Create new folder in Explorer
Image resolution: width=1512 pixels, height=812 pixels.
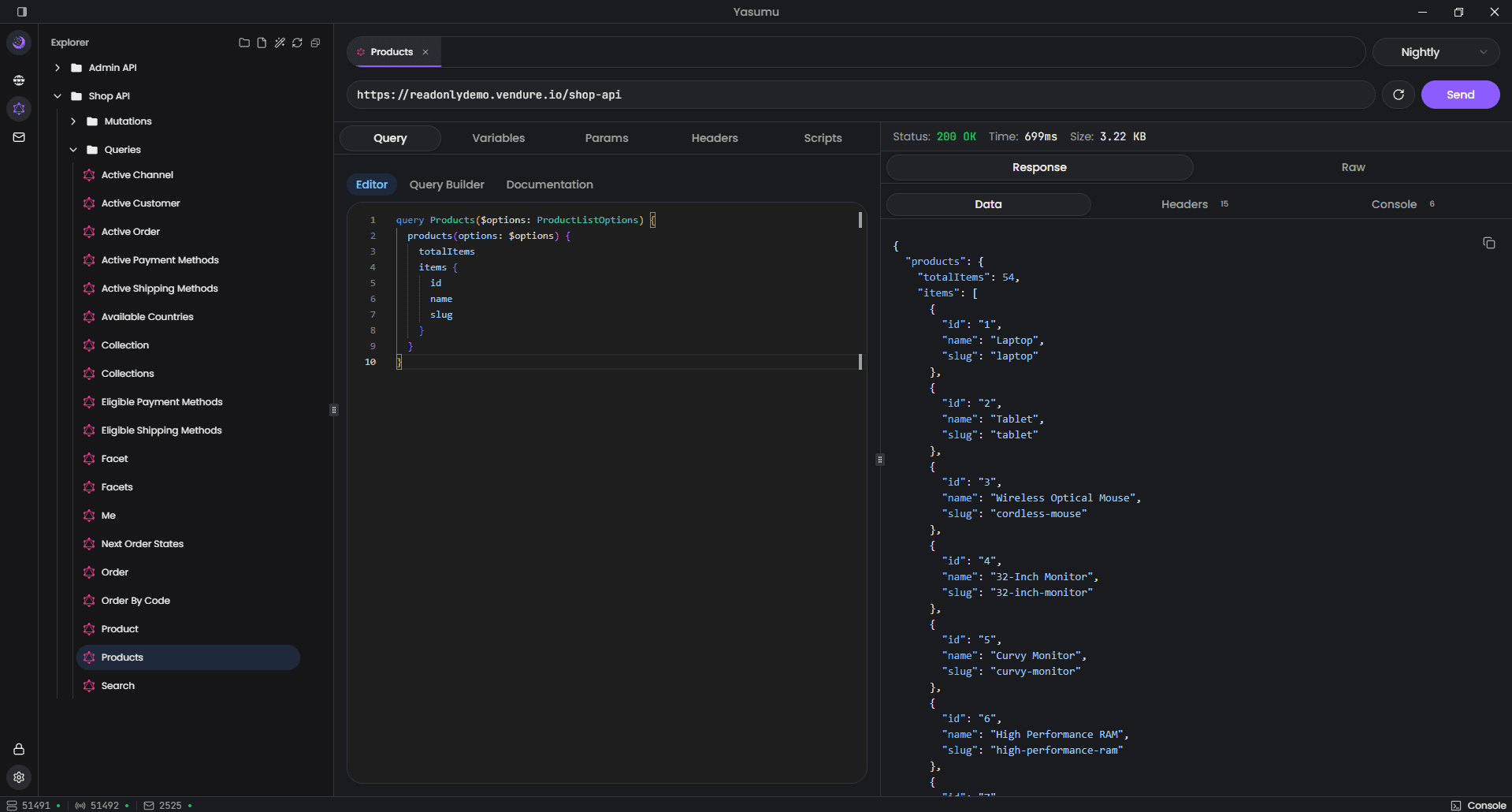coord(244,43)
